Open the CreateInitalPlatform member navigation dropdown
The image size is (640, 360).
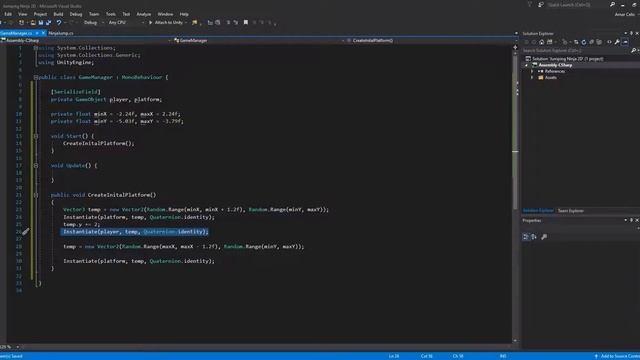tap(431, 40)
